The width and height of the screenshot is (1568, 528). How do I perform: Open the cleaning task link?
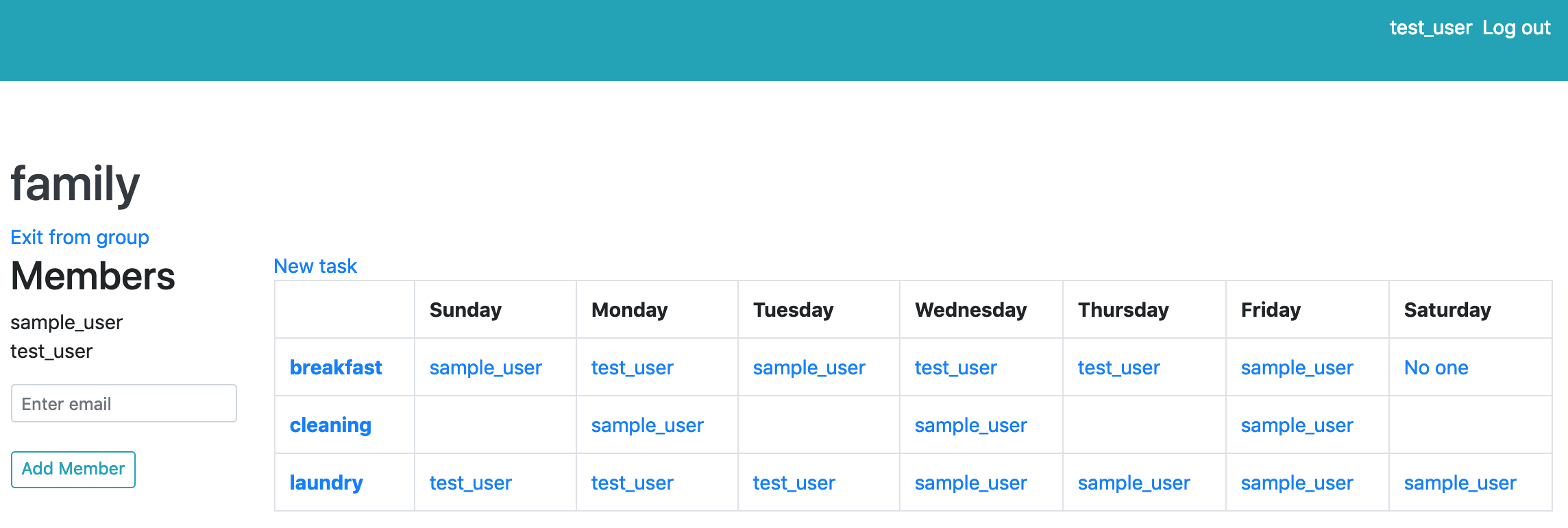pos(330,425)
